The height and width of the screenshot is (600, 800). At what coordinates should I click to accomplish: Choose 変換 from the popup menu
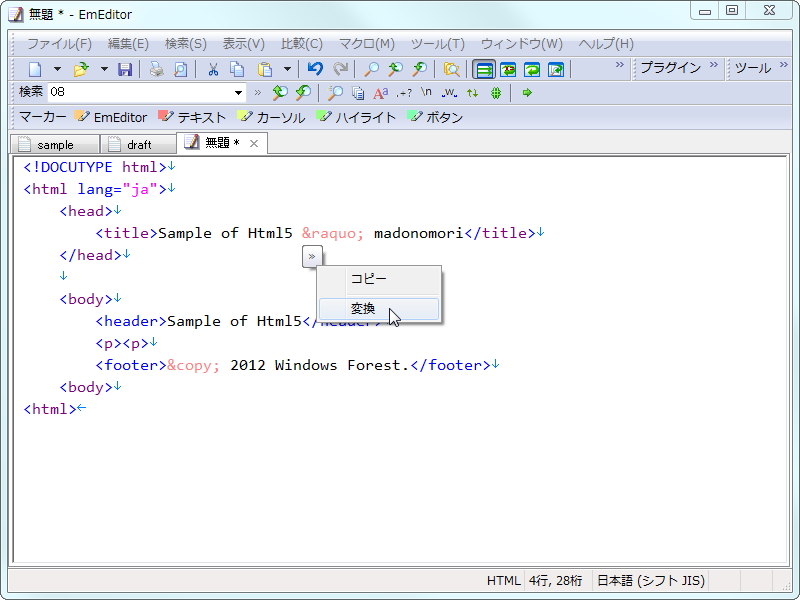coord(379,309)
